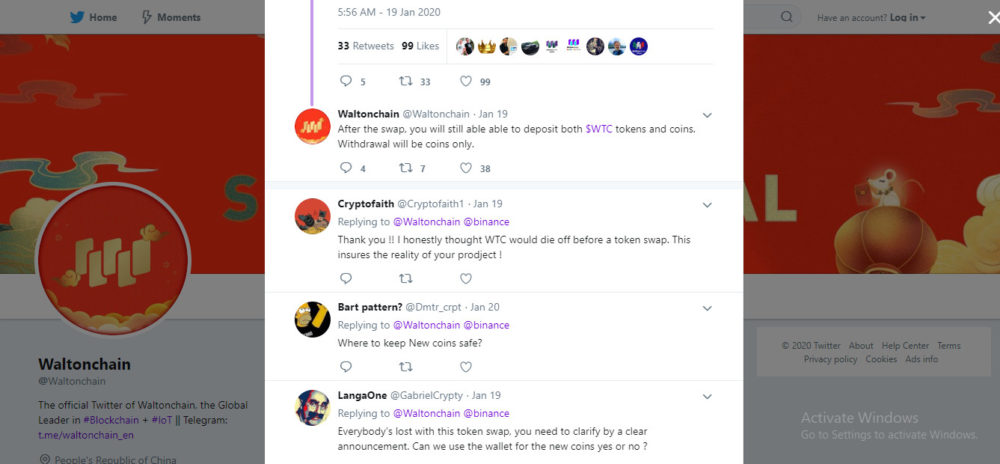Like Waltonchain's reply with 38 likes
Screen dimensions: 1000x464
[x=466, y=168]
